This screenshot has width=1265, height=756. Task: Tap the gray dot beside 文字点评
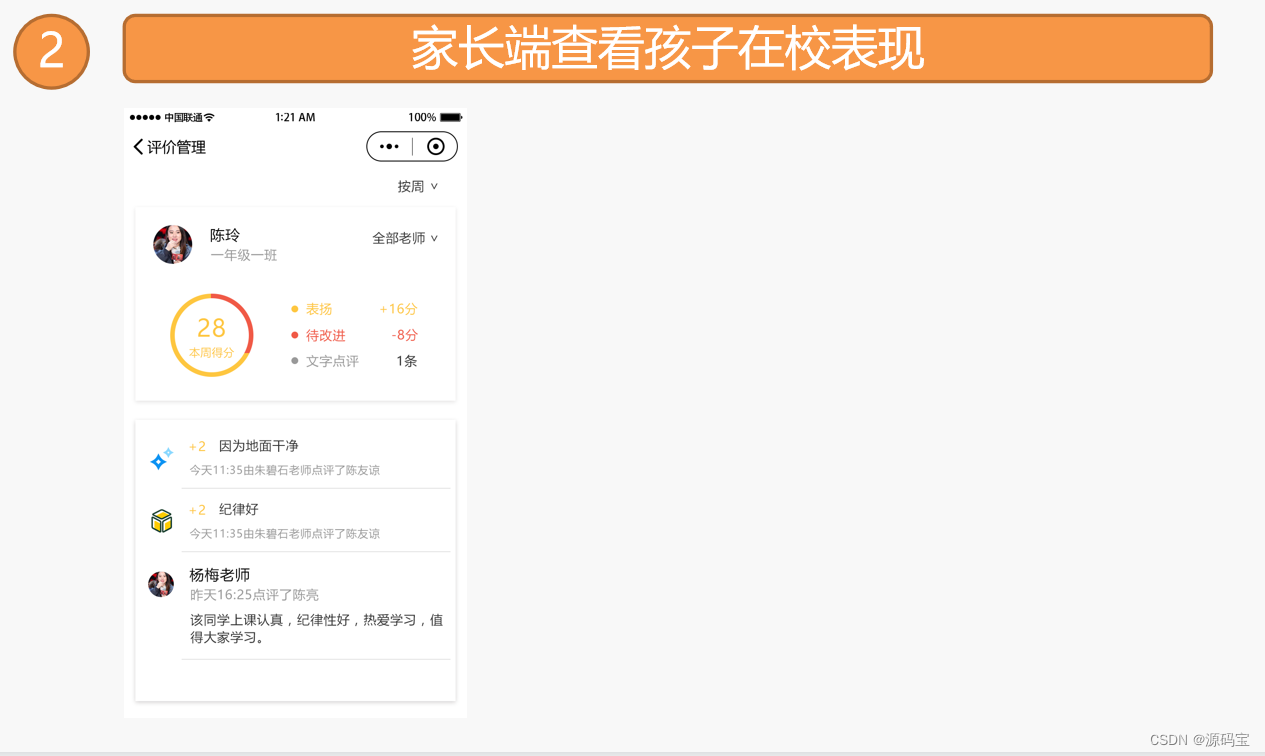click(x=294, y=361)
